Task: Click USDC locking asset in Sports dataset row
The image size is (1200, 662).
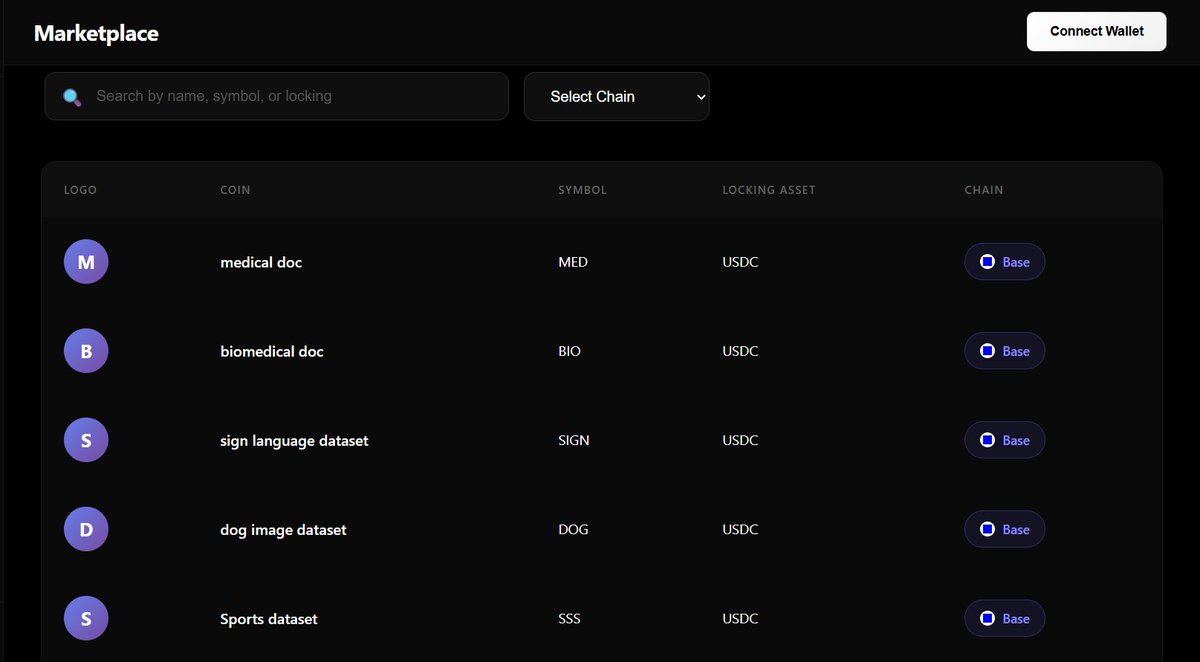Action: pyautogui.click(x=740, y=618)
